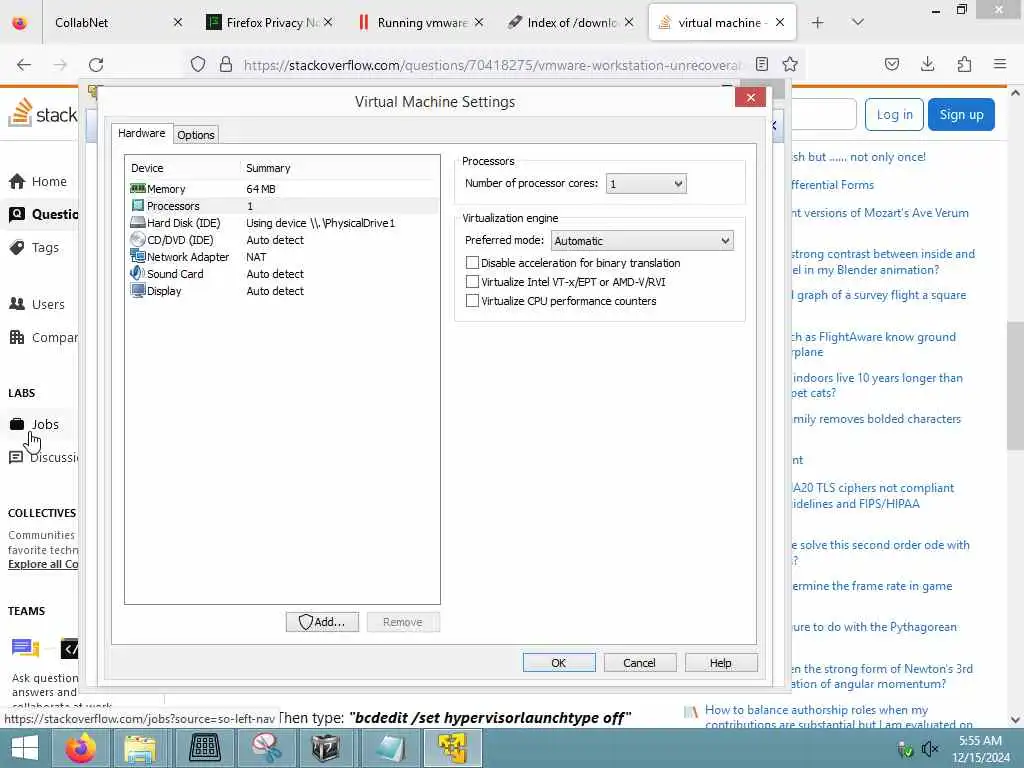Select the Sound Card icon

click(138, 274)
